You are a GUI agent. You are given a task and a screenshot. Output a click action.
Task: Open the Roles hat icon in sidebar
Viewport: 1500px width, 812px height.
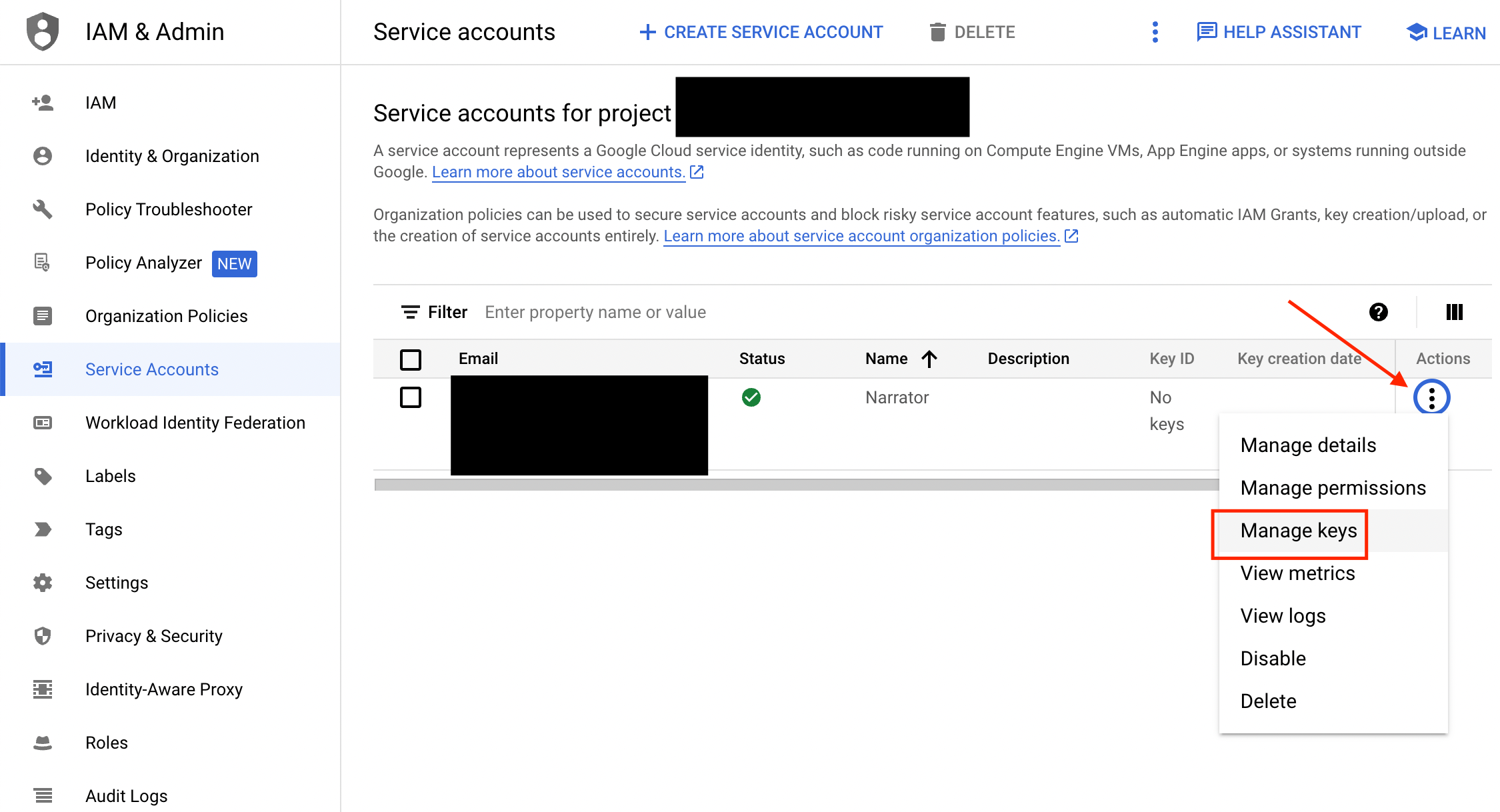click(43, 743)
